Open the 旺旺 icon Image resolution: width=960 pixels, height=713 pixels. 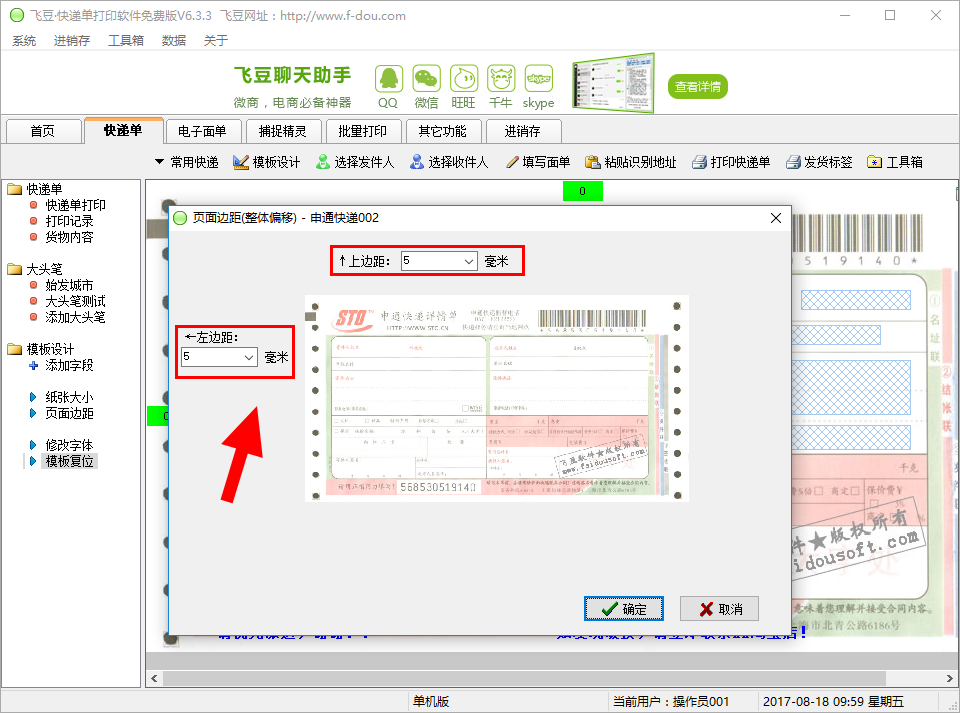(x=463, y=79)
